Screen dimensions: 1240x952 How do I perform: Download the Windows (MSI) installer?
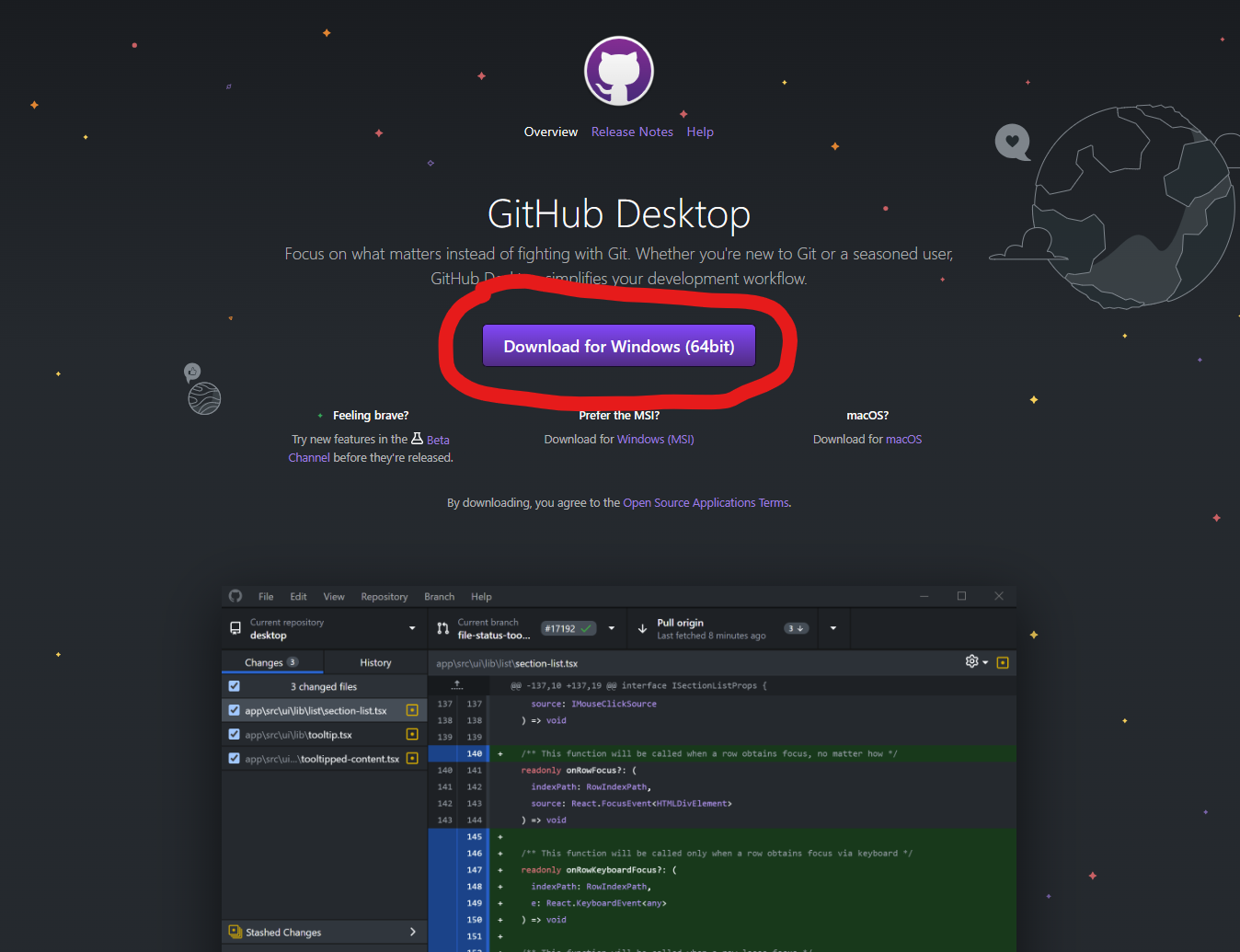656,440
